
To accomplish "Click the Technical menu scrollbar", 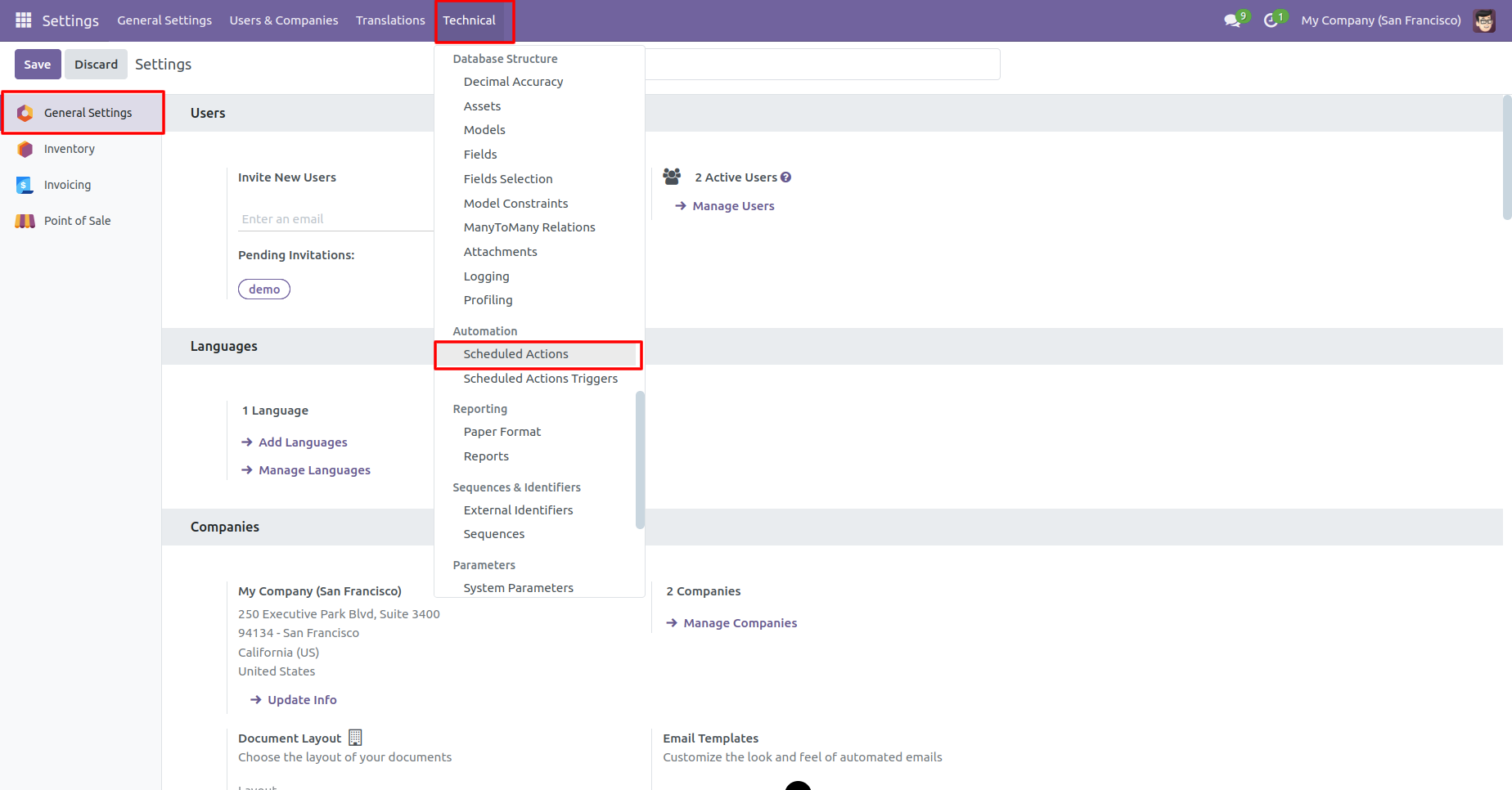I will pos(640,460).
